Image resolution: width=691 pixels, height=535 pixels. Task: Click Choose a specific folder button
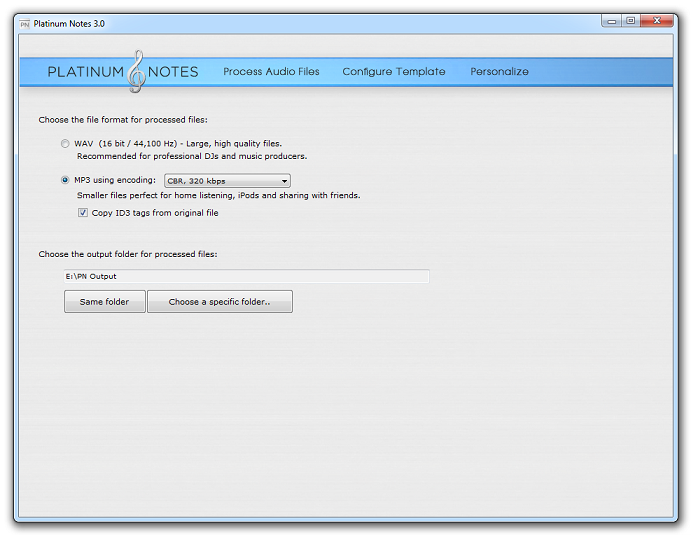(219, 302)
